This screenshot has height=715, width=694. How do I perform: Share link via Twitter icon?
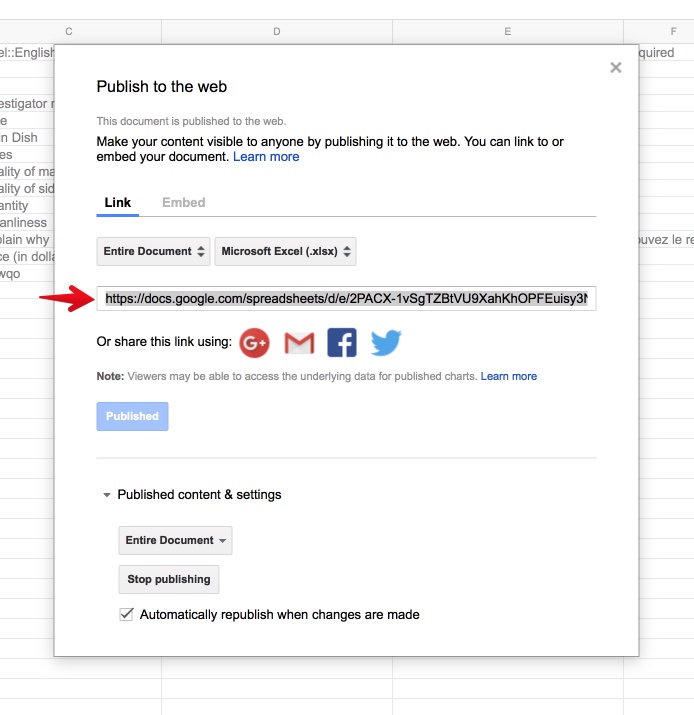coord(386,343)
